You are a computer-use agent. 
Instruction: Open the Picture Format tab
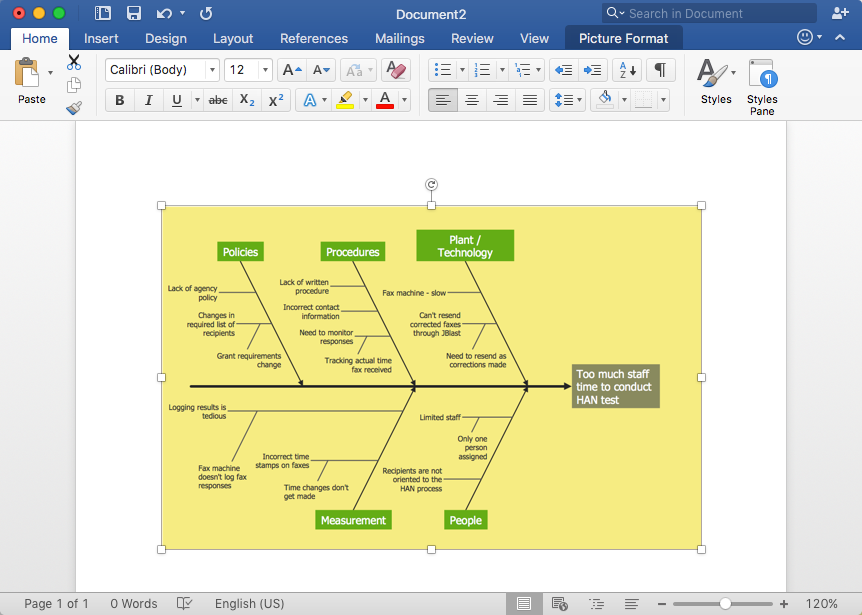point(624,38)
